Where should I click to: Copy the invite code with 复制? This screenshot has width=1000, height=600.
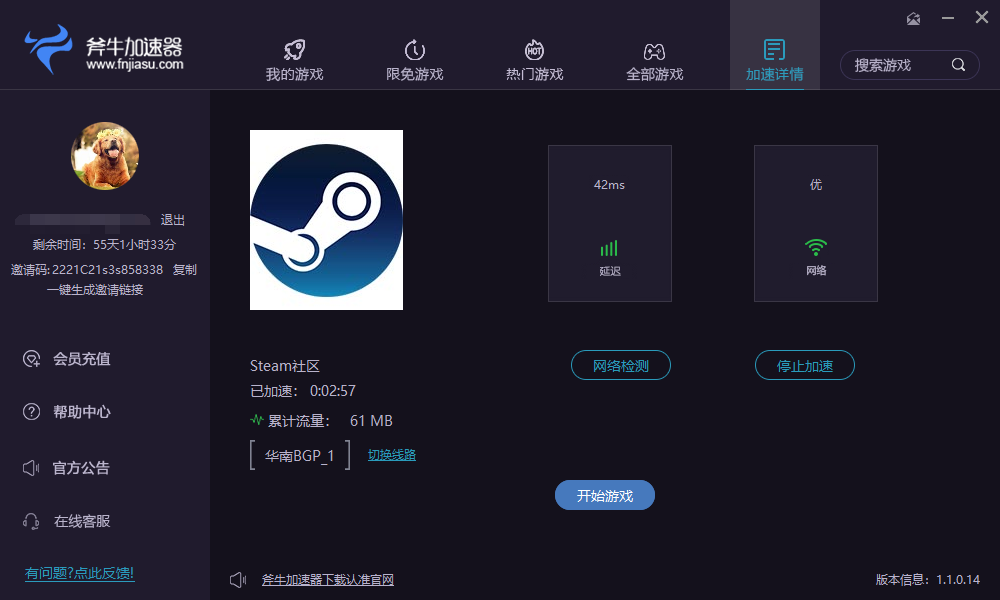(185, 270)
